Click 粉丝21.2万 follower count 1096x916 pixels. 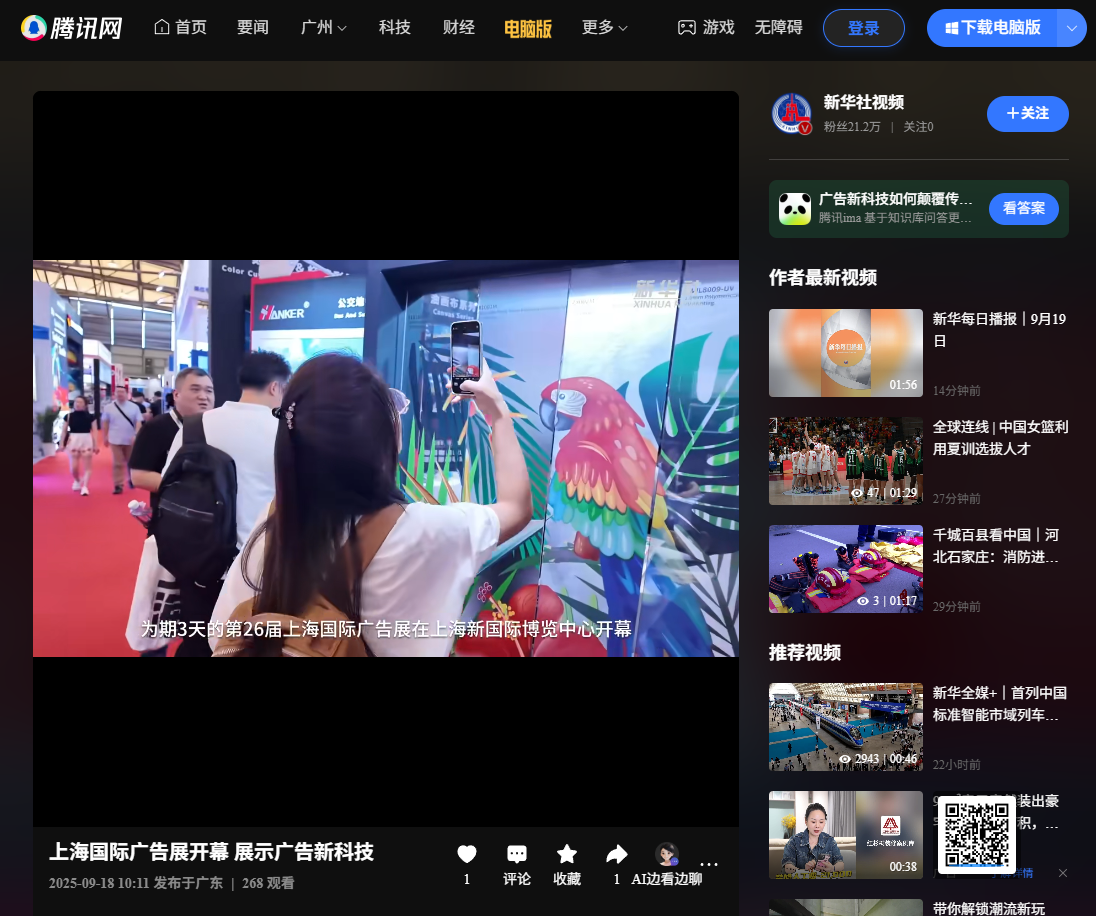(851, 127)
